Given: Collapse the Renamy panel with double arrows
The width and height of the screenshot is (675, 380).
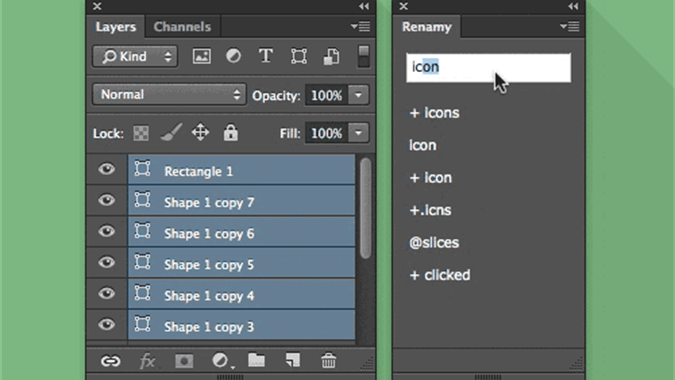Looking at the screenshot, I should tap(573, 6).
